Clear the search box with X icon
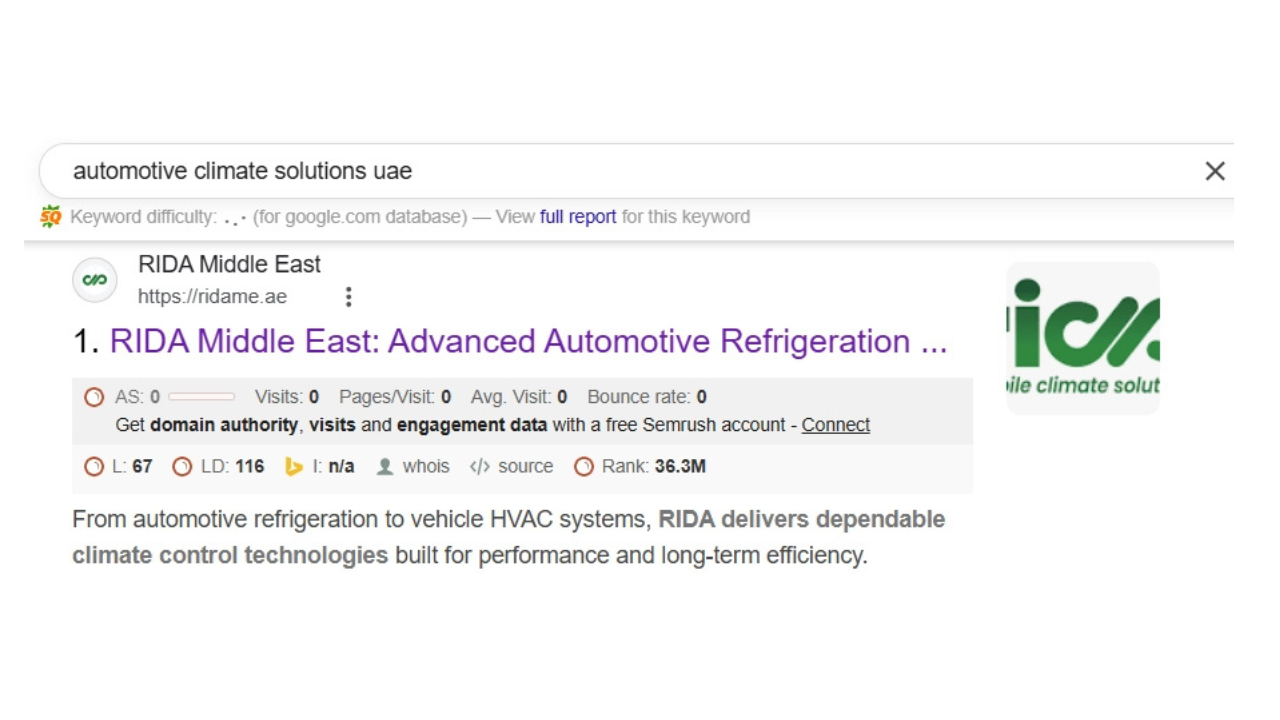 [x=1215, y=171]
